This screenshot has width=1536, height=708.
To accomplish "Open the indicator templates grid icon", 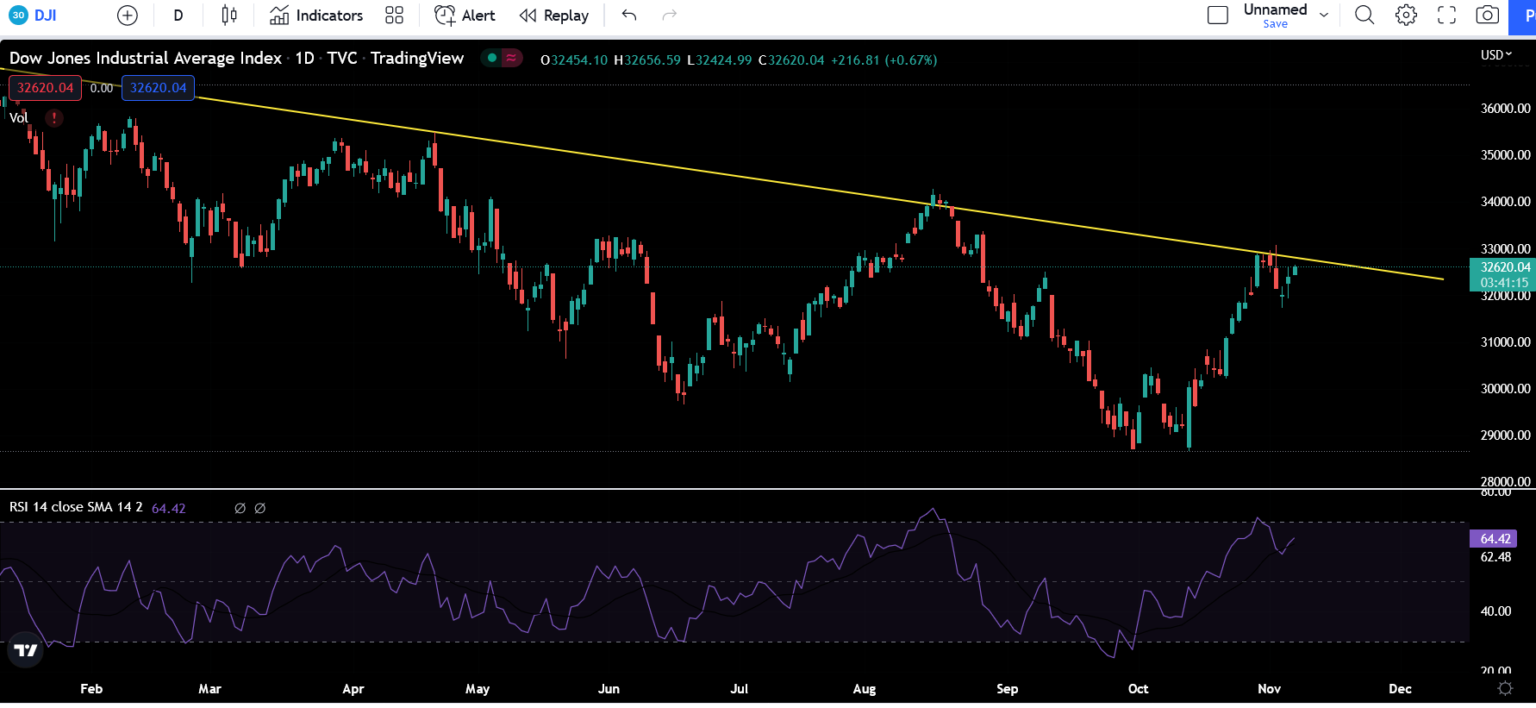I will (x=393, y=15).
